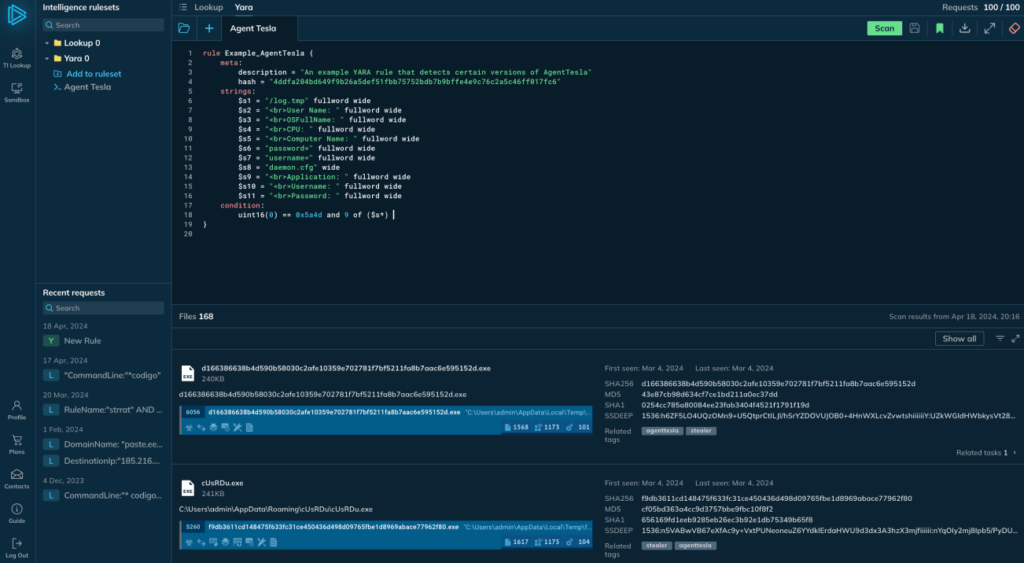This screenshot has height=563, width=1024.
Task: Switch to the Lookup tab
Action: click(208, 7)
